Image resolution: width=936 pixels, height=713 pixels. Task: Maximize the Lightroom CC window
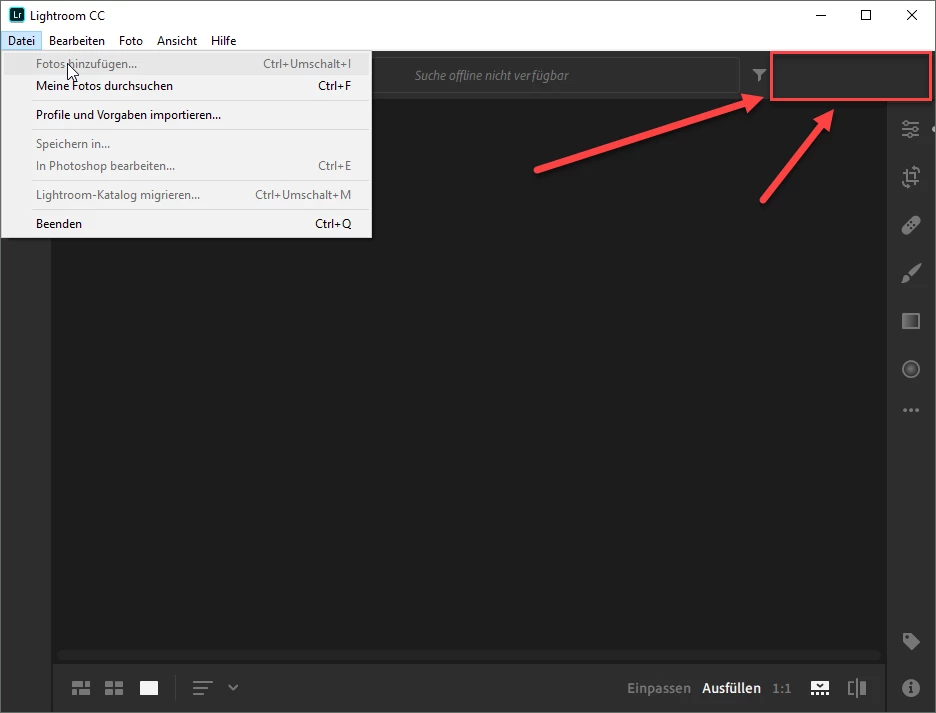(866, 15)
